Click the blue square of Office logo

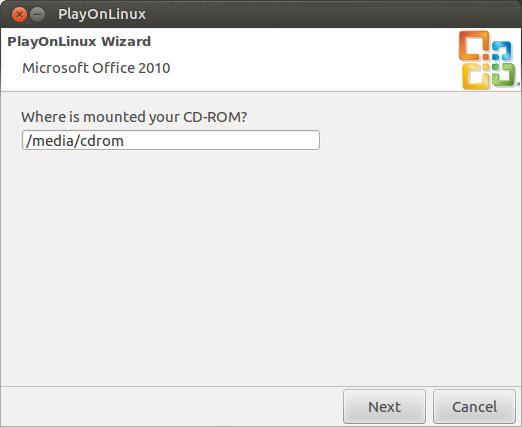(x=502, y=50)
